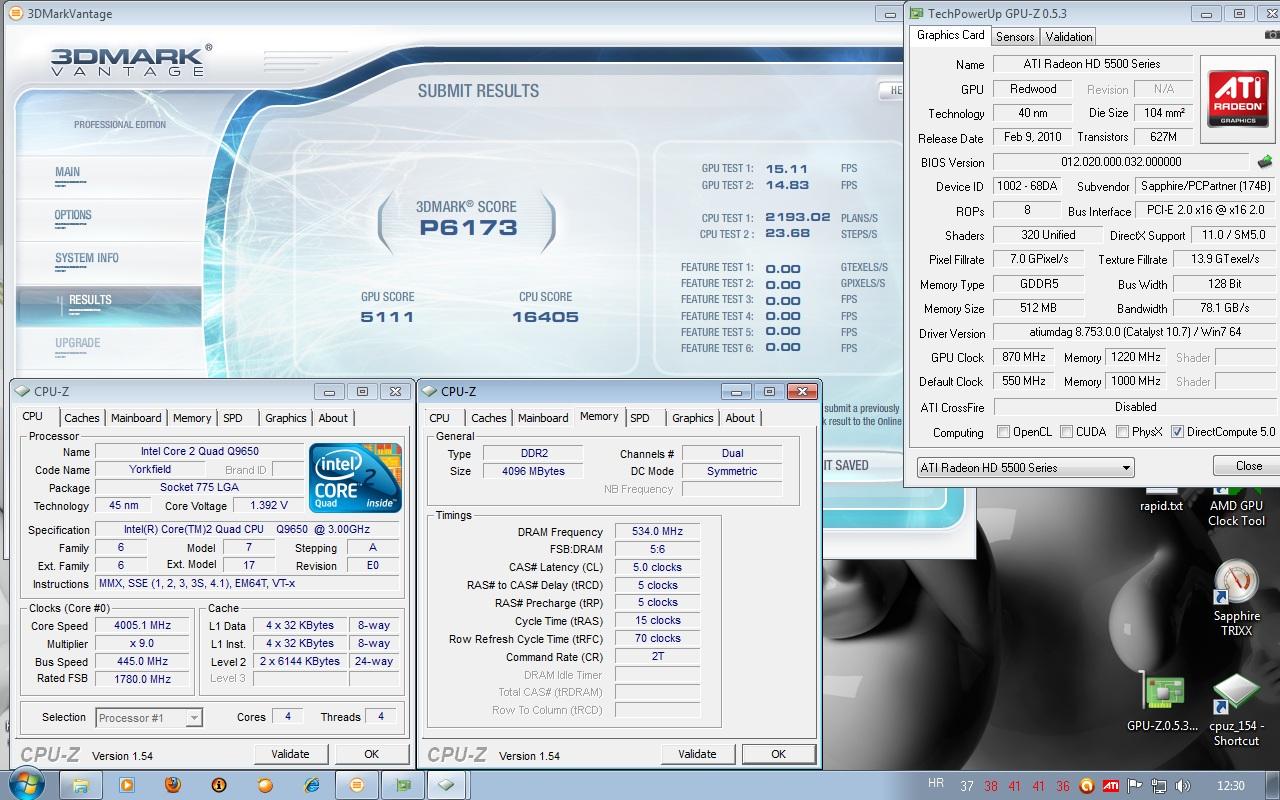Open the About tab in left CPU-Z window
The height and width of the screenshot is (800, 1280).
[x=333, y=418]
